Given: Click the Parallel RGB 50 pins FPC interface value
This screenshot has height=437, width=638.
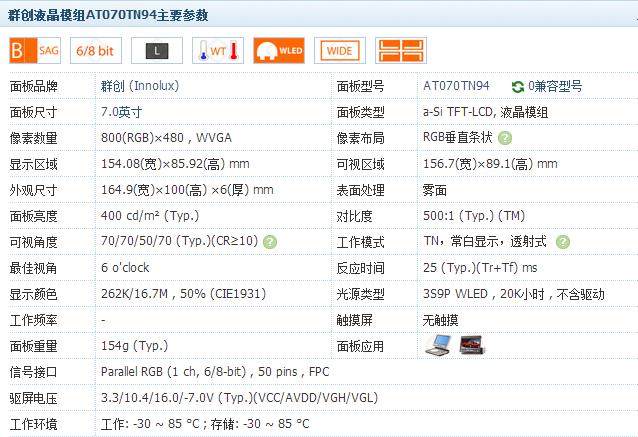Looking at the screenshot, I should pyautogui.click(x=215, y=372).
